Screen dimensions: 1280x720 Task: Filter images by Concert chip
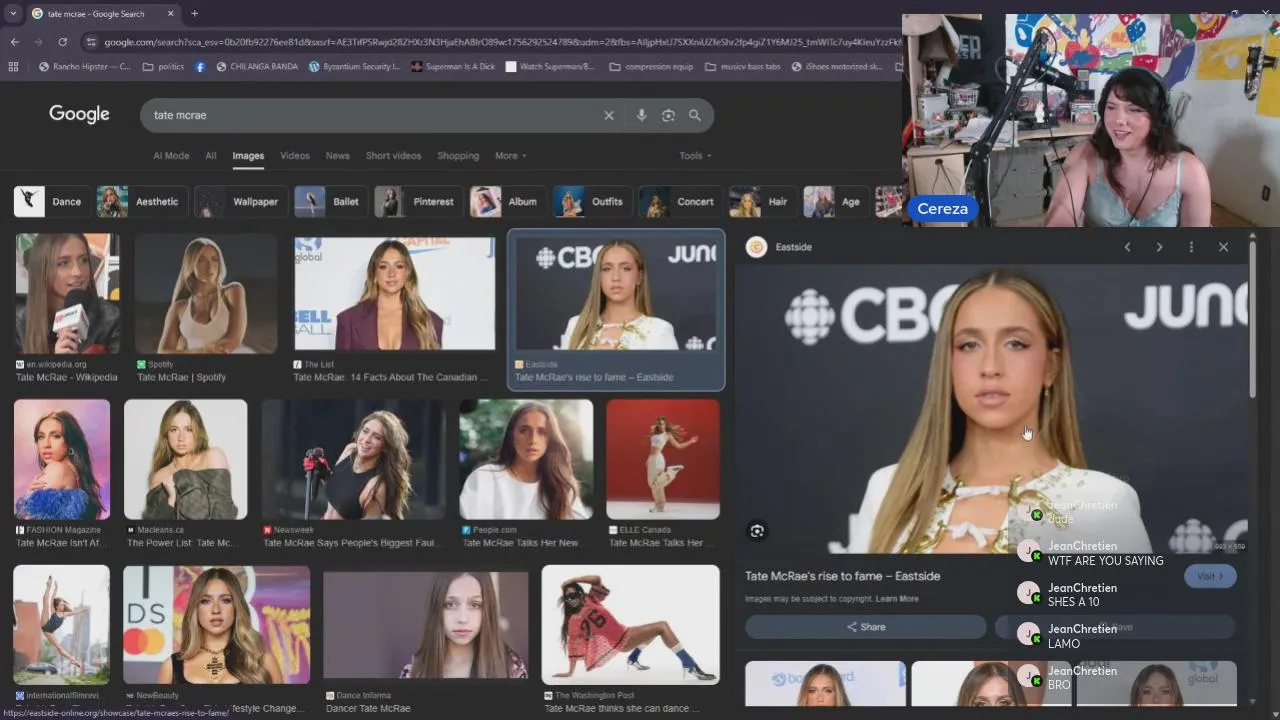click(x=681, y=202)
